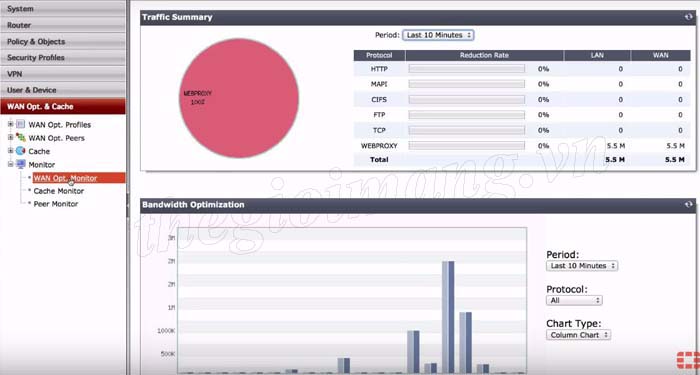Open the WAN Opt. Monitor page
This screenshot has width=700, height=375.
(x=66, y=178)
